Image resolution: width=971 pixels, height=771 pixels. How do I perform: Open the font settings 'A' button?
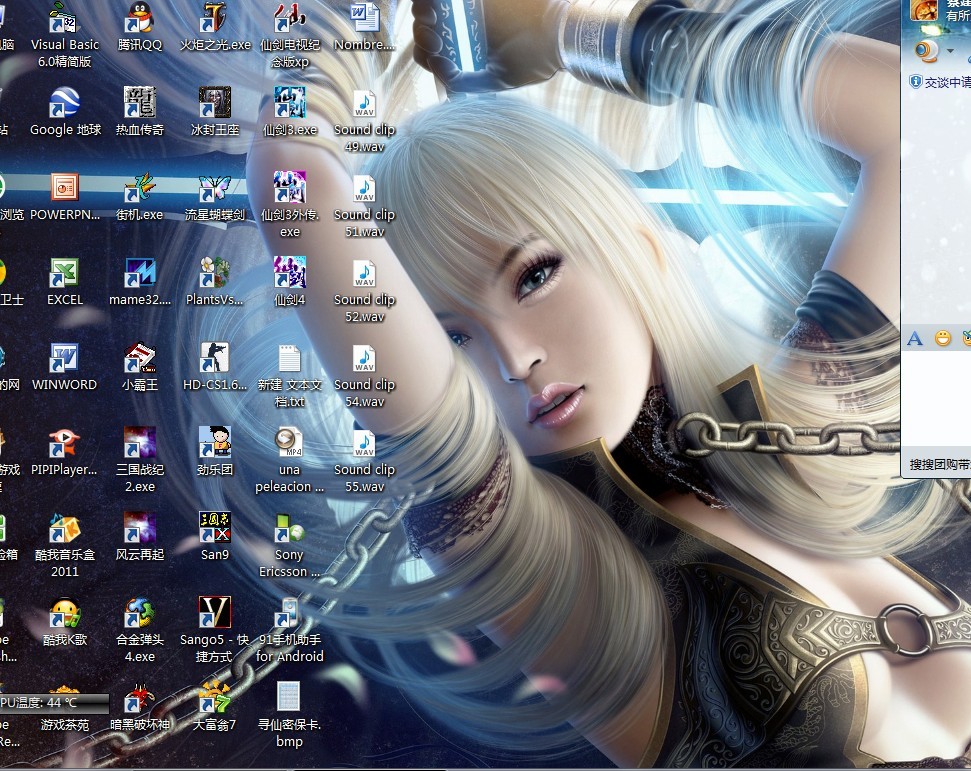point(914,339)
